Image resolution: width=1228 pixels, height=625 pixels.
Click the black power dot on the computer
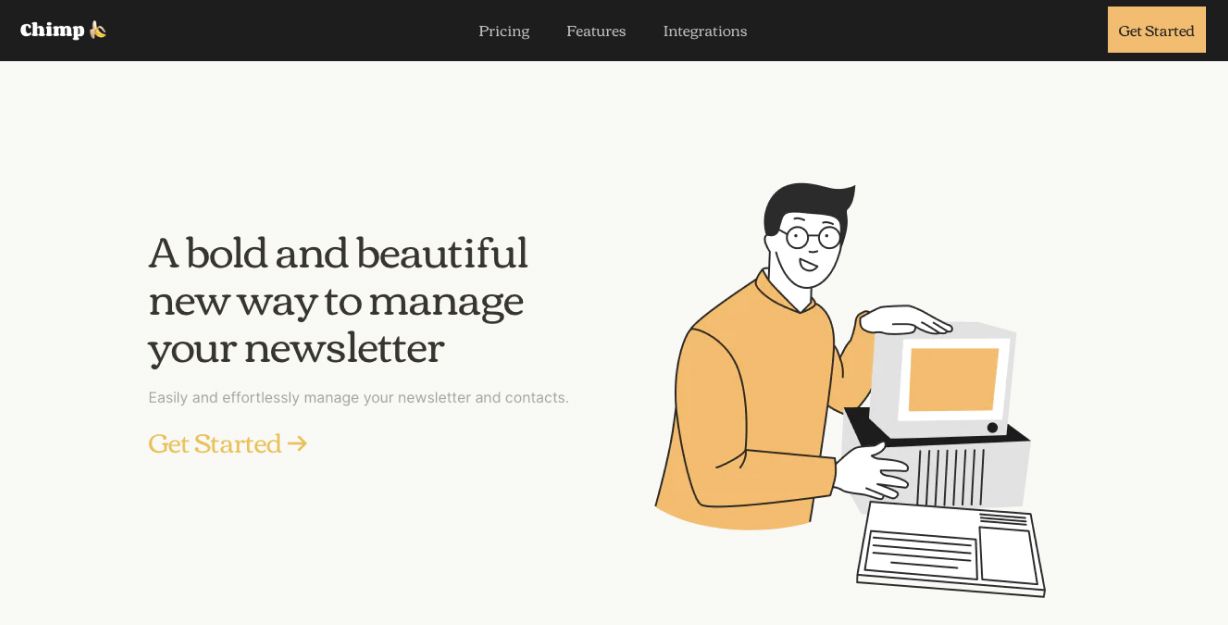(992, 428)
